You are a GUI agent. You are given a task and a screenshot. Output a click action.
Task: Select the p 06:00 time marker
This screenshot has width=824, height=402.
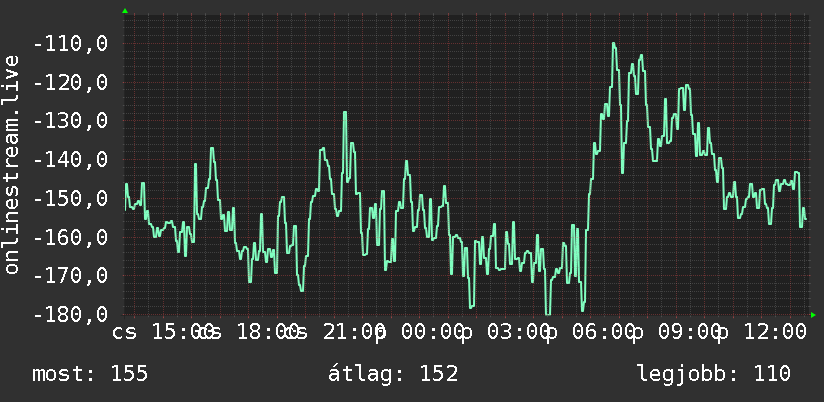[x=592, y=332]
